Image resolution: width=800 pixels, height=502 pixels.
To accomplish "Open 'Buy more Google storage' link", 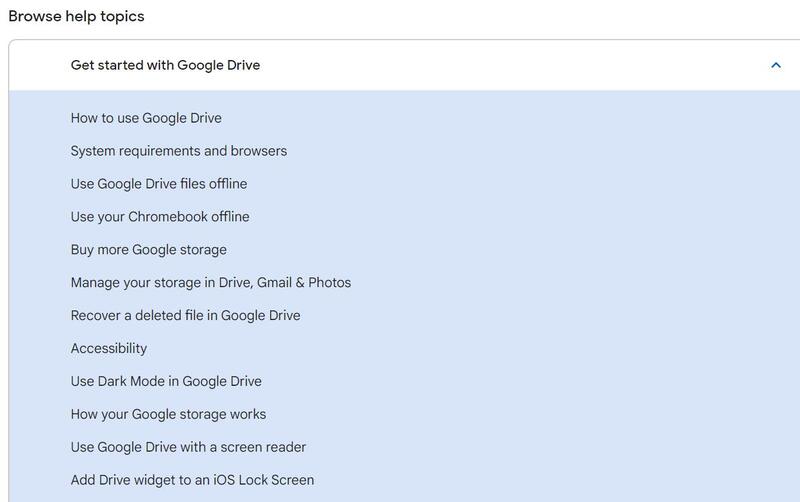I will (x=148, y=249).
